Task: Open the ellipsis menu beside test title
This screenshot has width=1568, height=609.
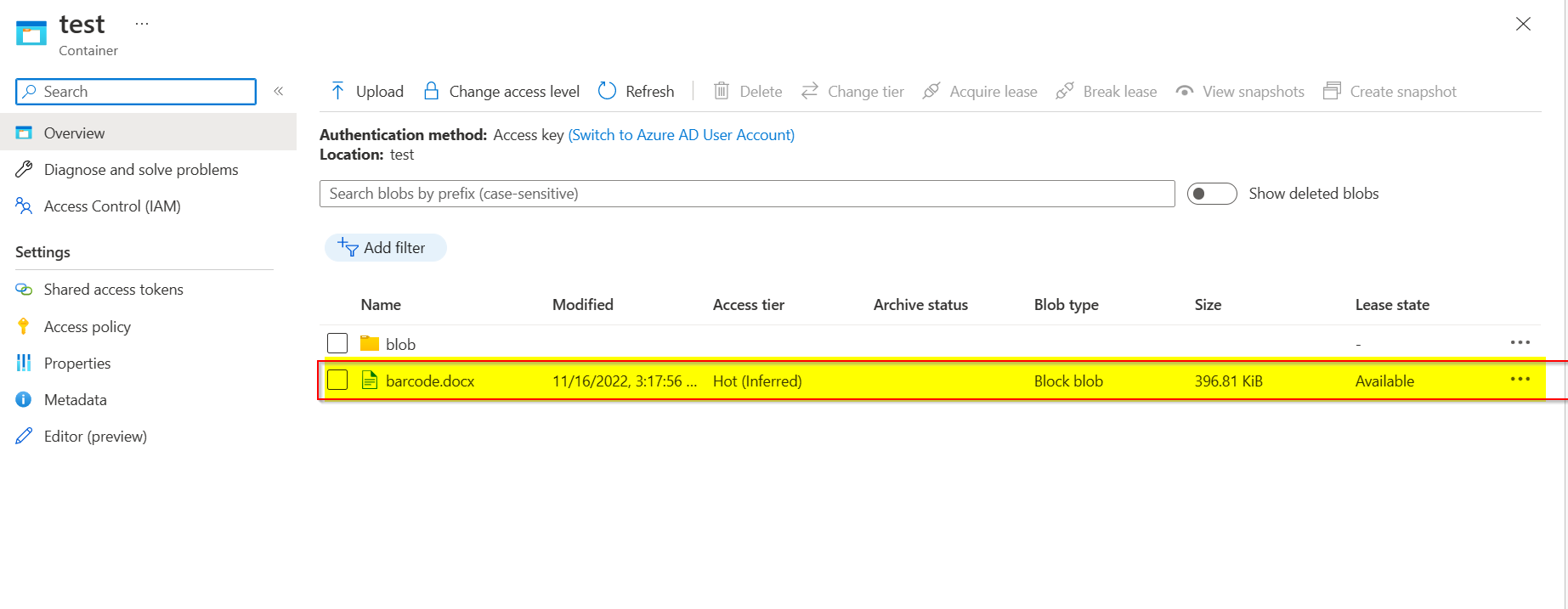Action: [x=142, y=24]
